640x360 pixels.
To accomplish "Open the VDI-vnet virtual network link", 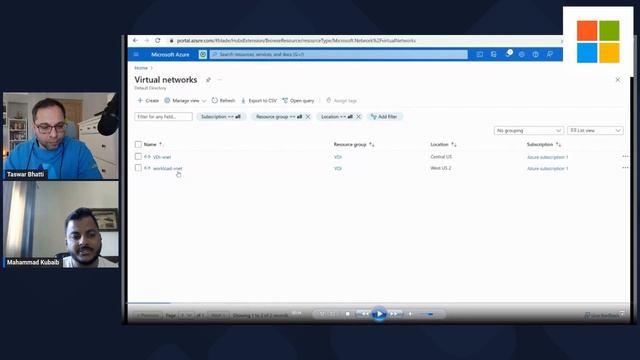I will [162, 157].
